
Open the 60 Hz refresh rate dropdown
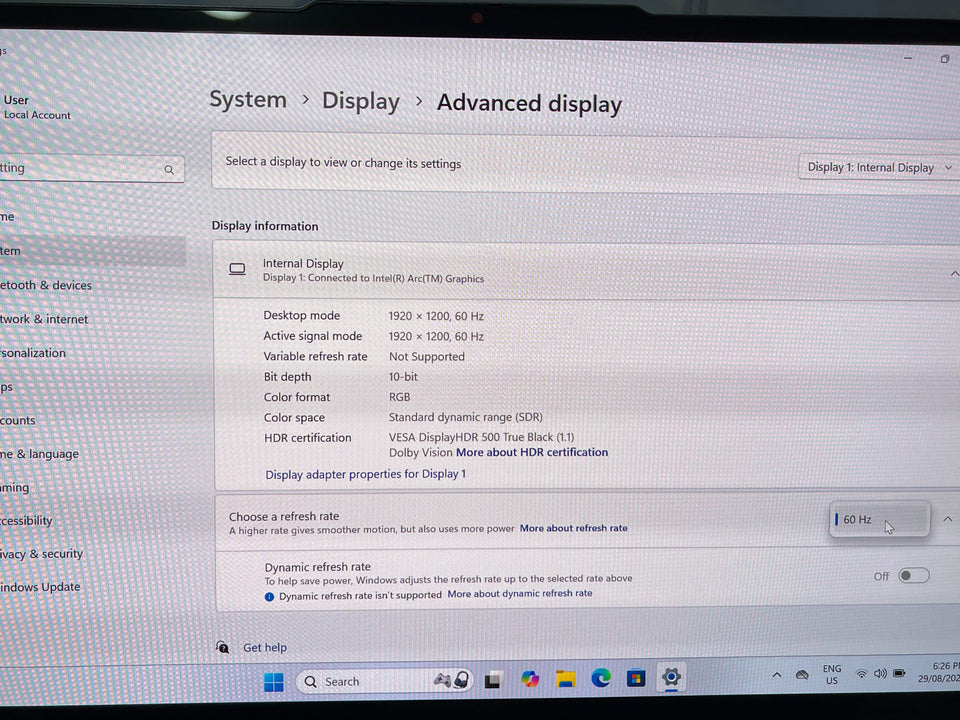[x=880, y=519]
